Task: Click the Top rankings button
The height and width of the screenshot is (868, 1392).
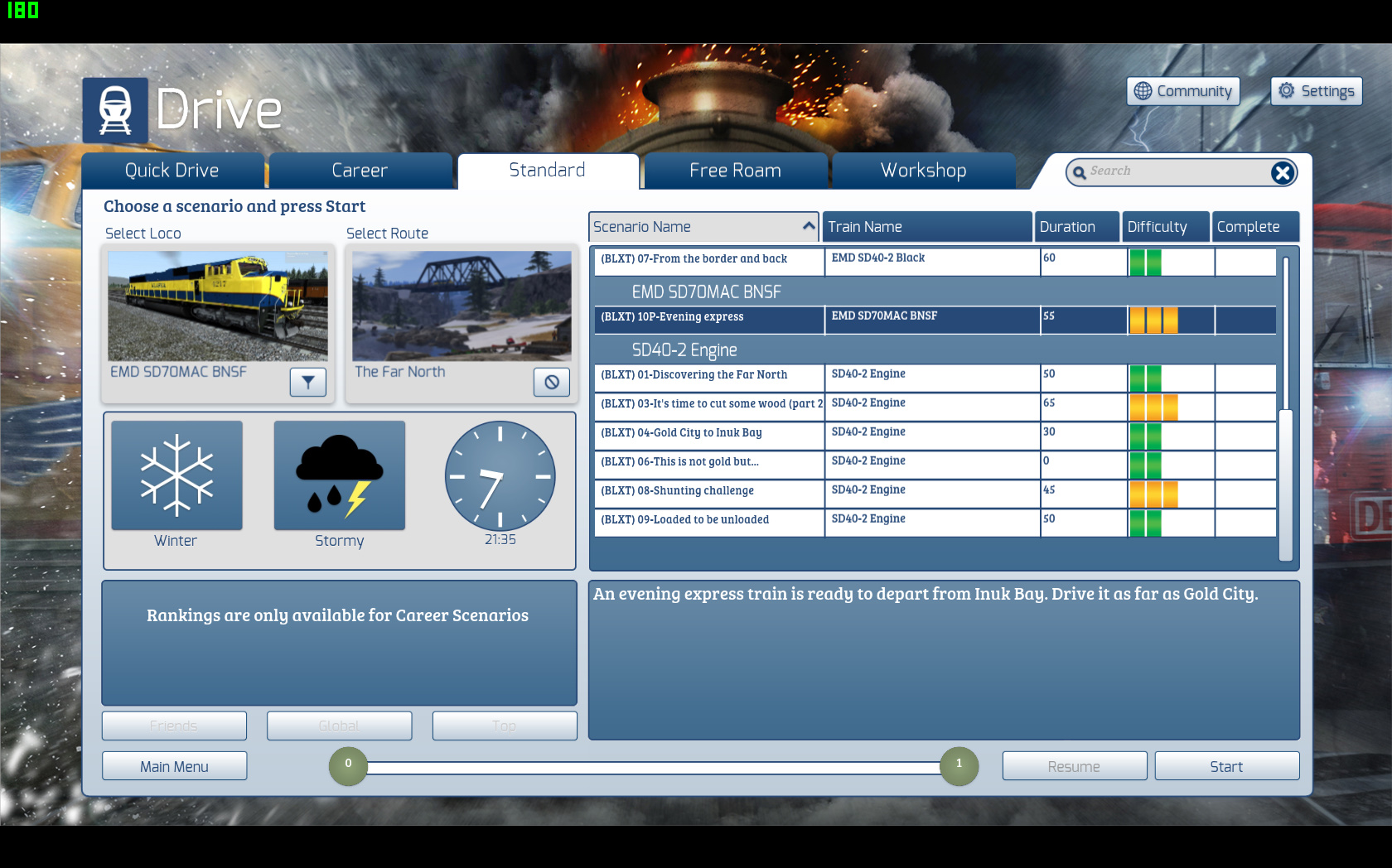Action: tap(504, 726)
